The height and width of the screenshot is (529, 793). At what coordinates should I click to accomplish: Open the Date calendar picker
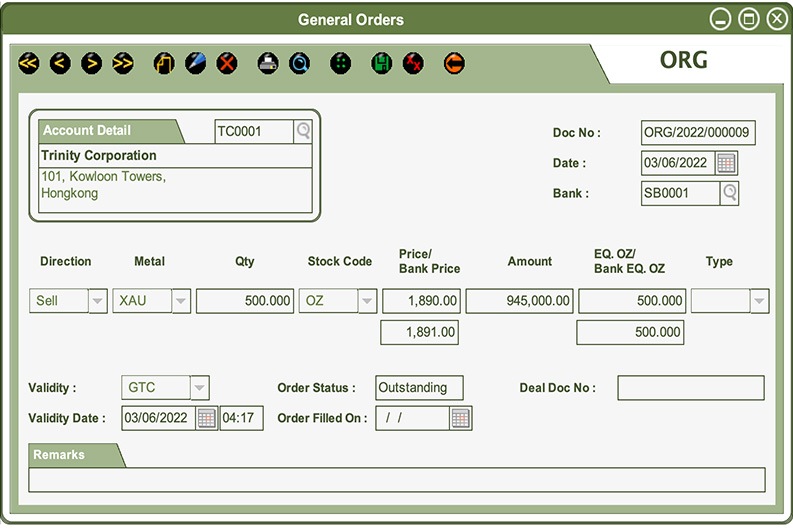(726, 163)
